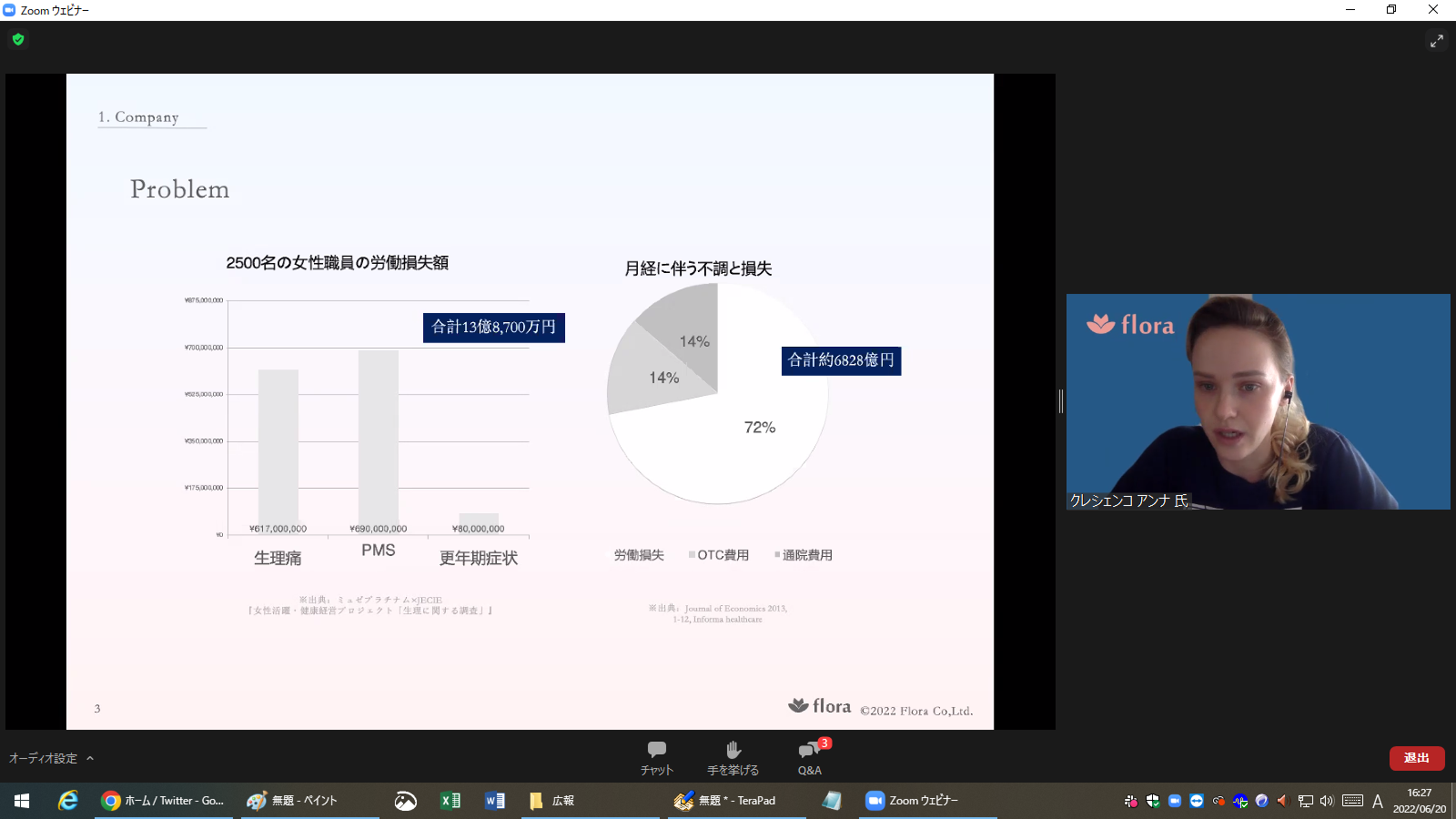1456x819 pixels.
Task: Open the Windows Start menu
Action: [x=22, y=801]
